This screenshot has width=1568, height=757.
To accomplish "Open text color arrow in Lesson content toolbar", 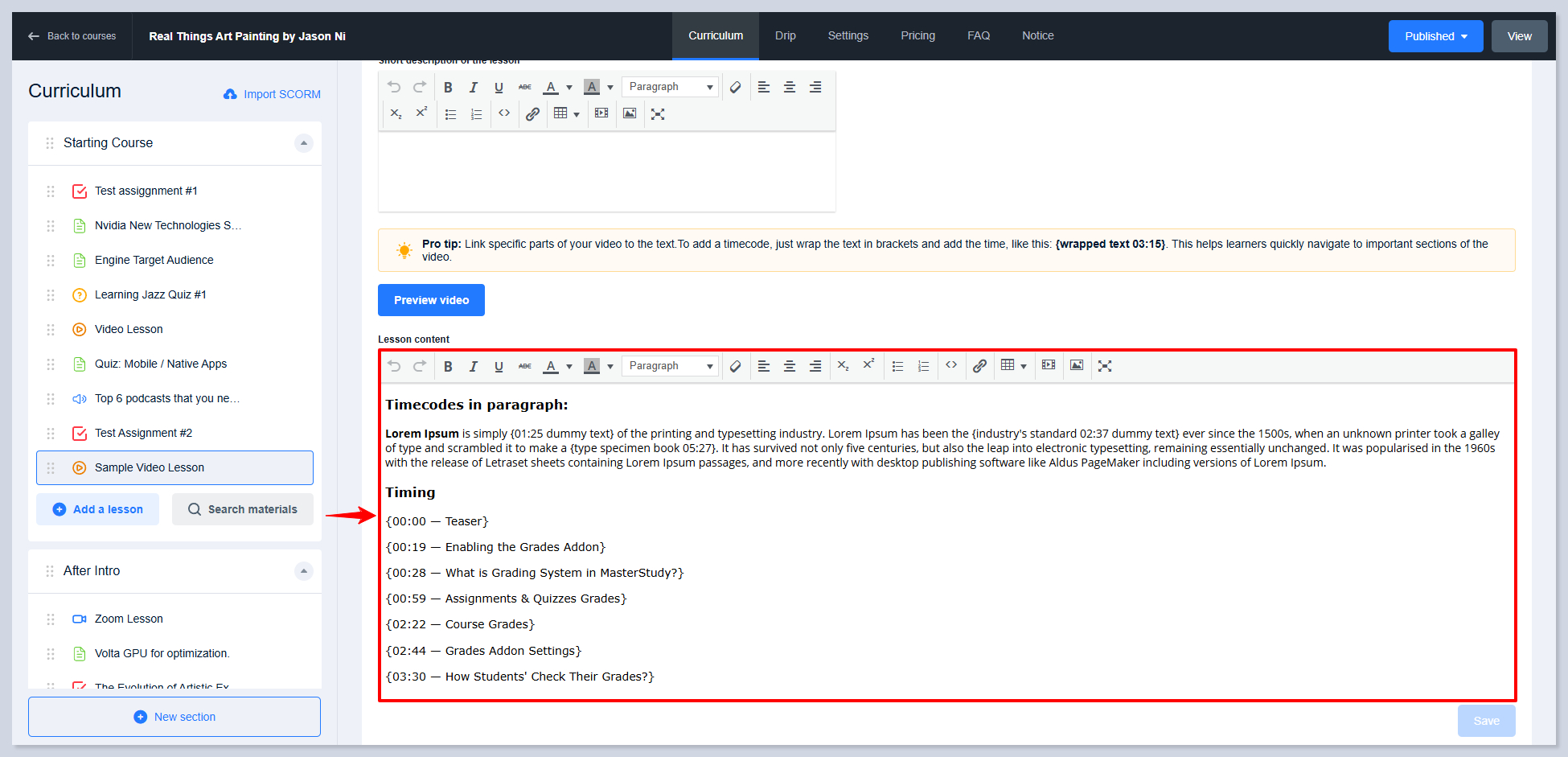I will click(569, 367).
